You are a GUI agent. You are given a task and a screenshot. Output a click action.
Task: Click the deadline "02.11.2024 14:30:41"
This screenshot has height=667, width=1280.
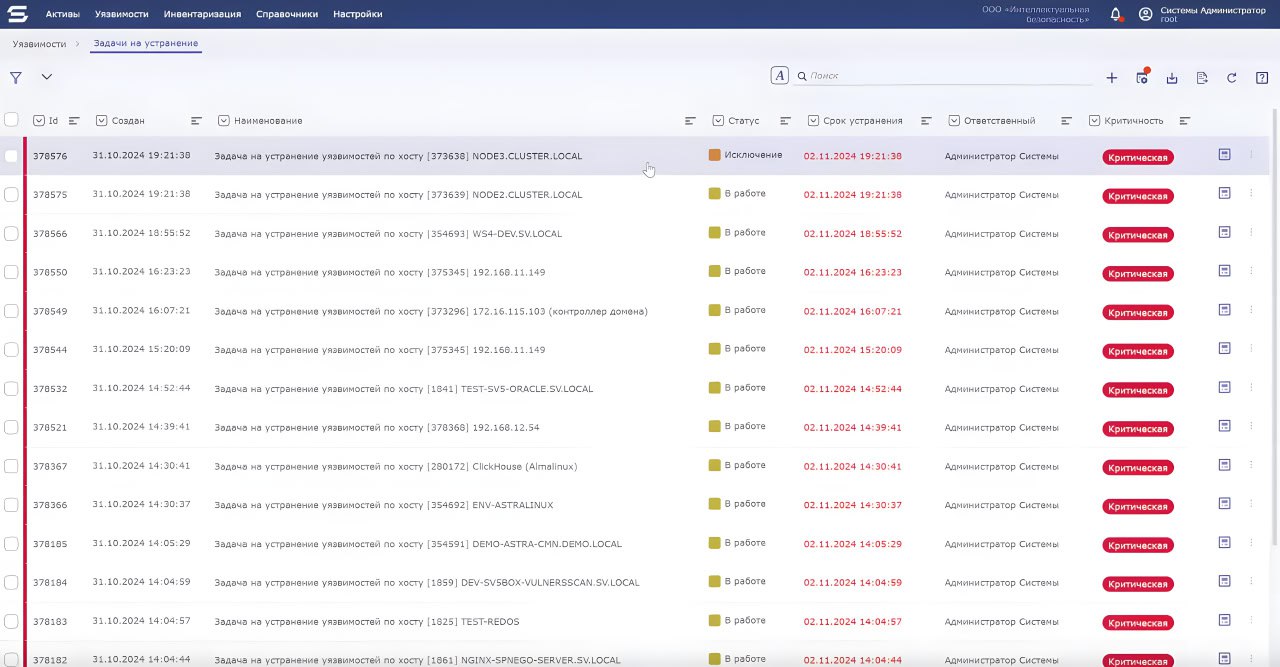coord(853,467)
